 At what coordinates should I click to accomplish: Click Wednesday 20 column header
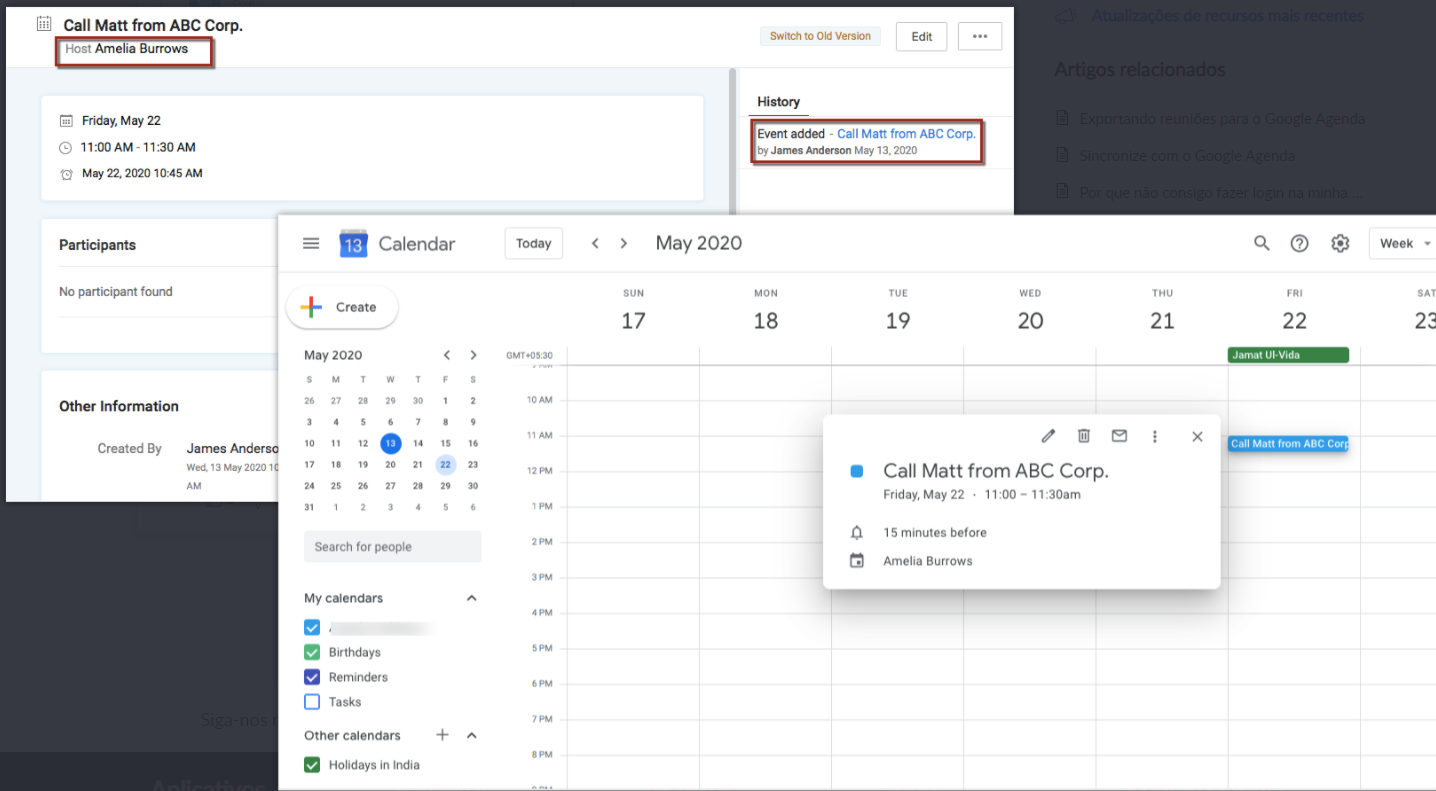1030,312
